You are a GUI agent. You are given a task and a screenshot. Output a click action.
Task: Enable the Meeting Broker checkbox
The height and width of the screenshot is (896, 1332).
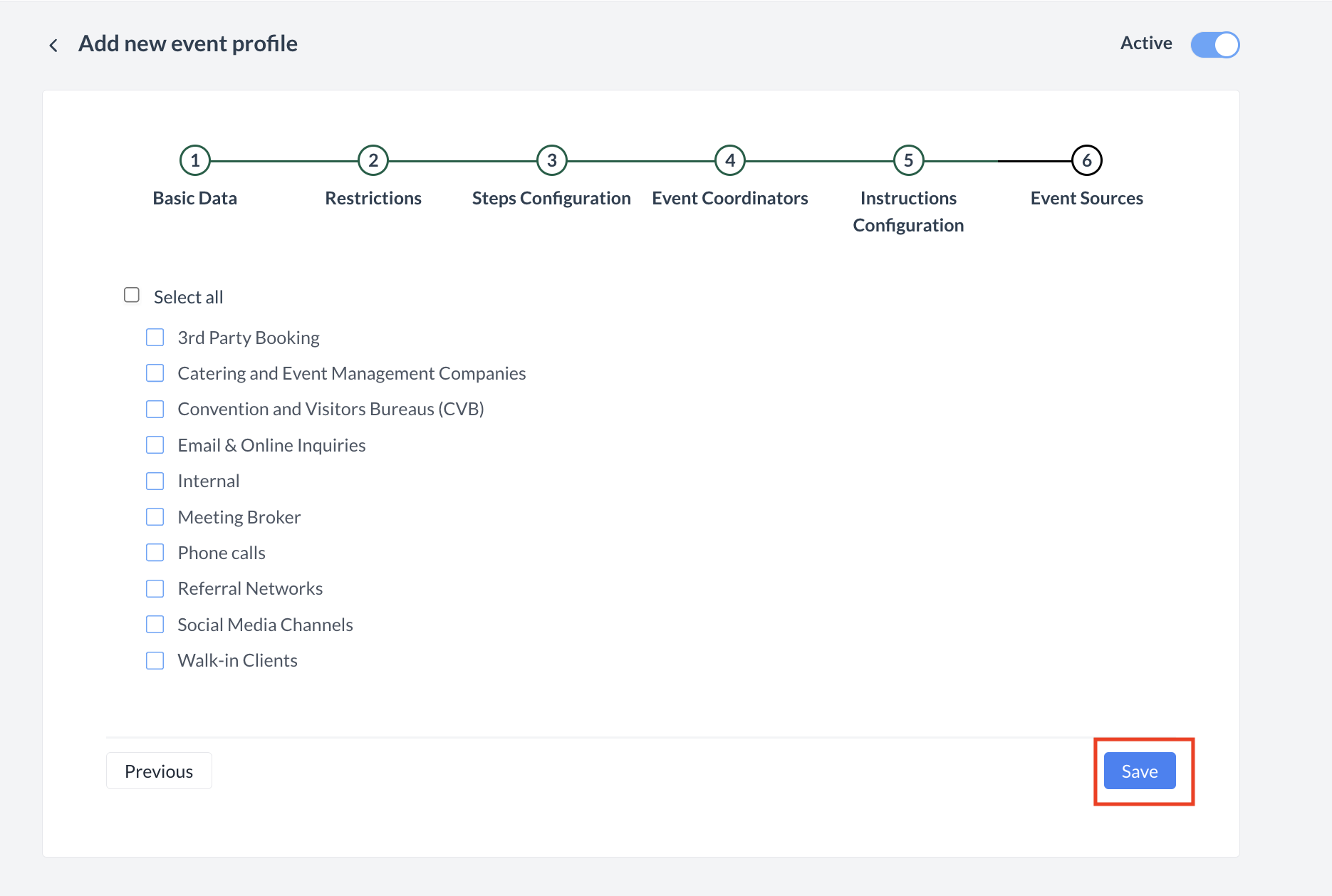click(155, 517)
